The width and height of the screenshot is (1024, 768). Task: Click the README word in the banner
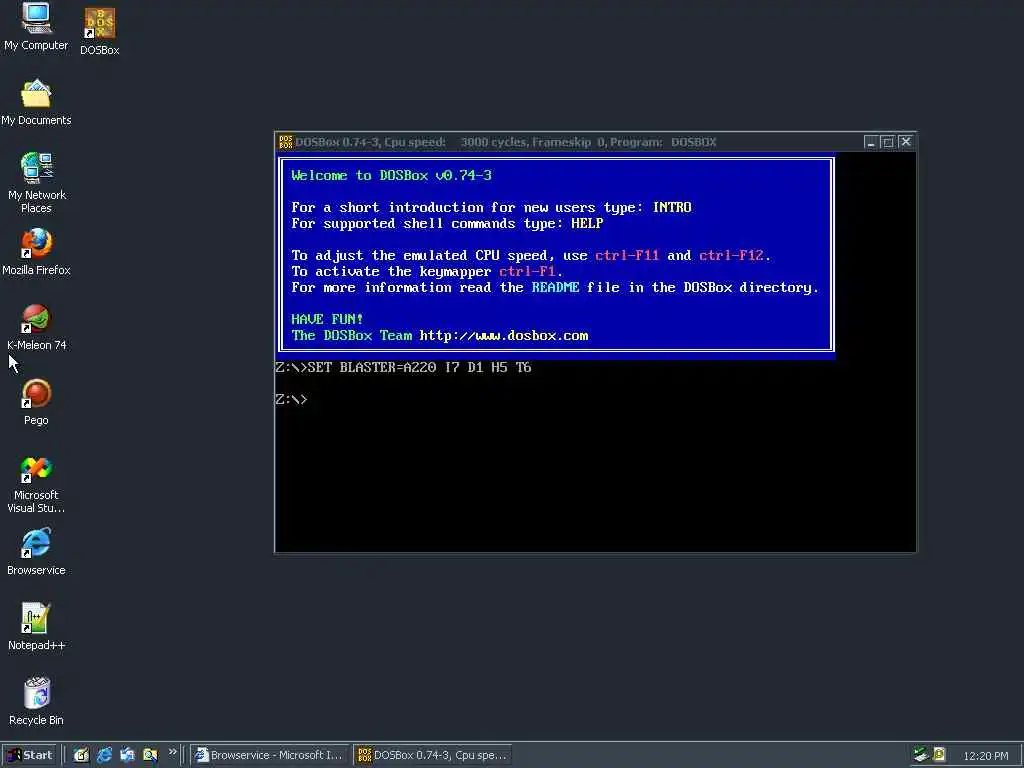pyautogui.click(x=555, y=287)
